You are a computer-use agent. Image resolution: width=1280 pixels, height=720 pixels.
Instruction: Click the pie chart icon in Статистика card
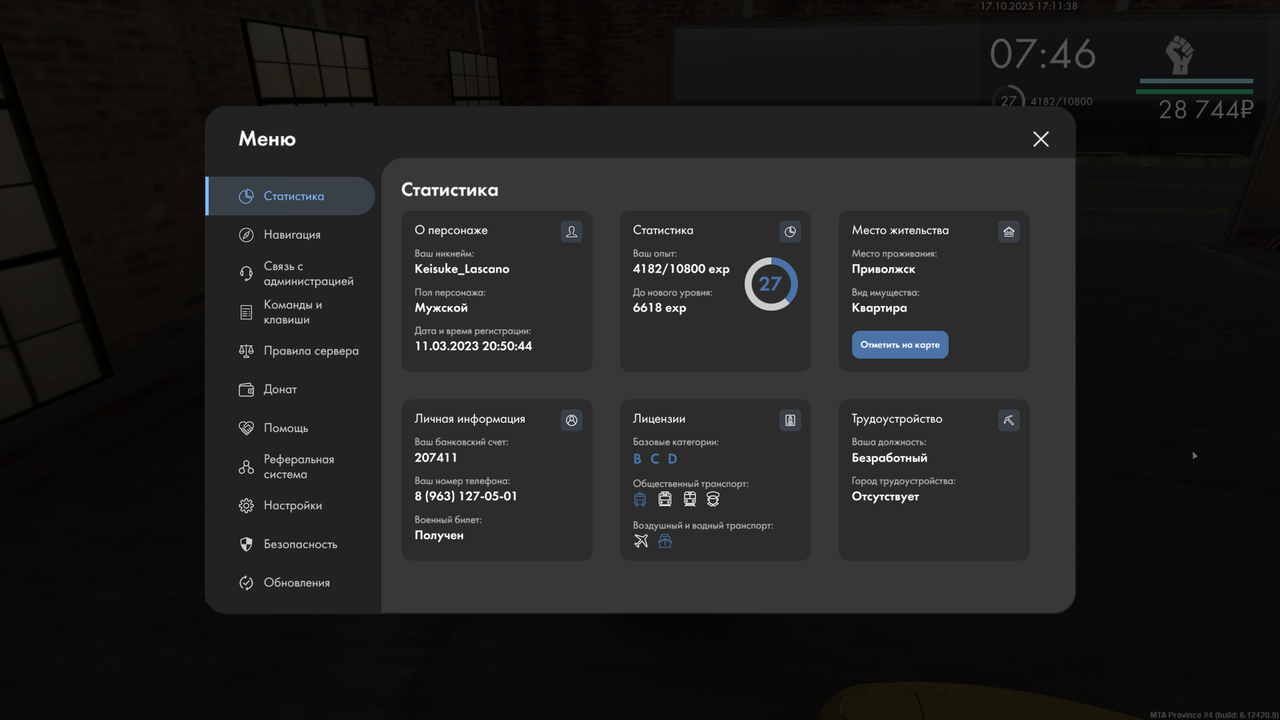tap(790, 231)
